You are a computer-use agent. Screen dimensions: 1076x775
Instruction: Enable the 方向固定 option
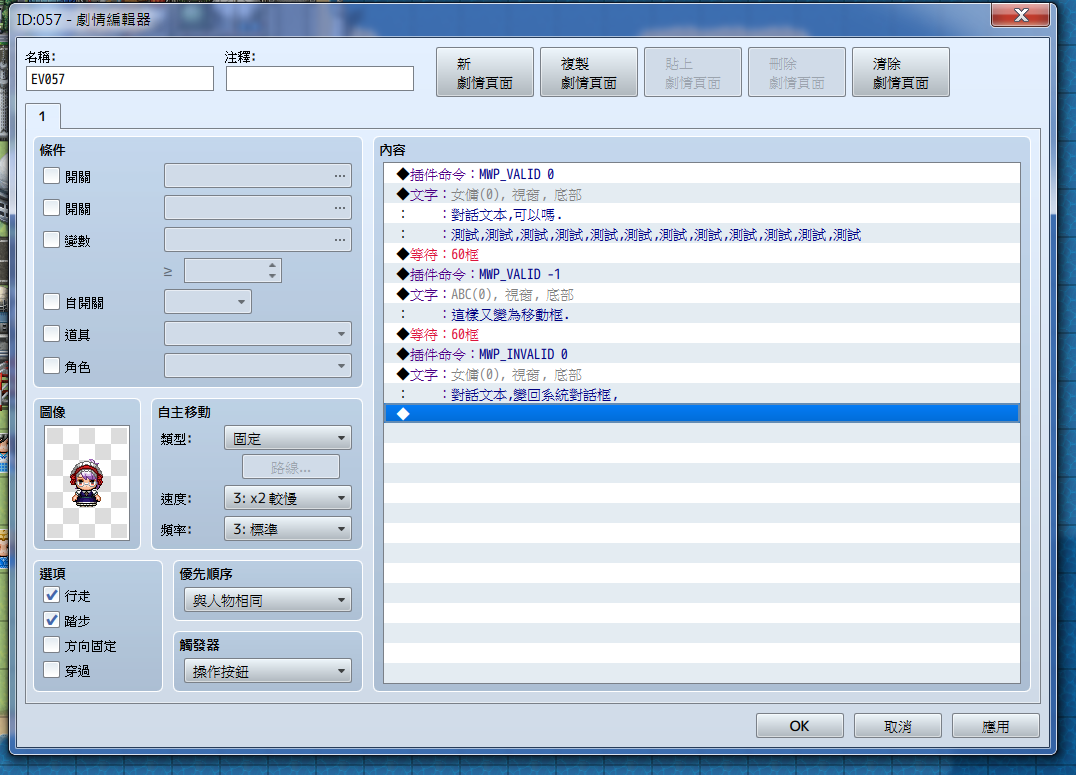pos(51,645)
